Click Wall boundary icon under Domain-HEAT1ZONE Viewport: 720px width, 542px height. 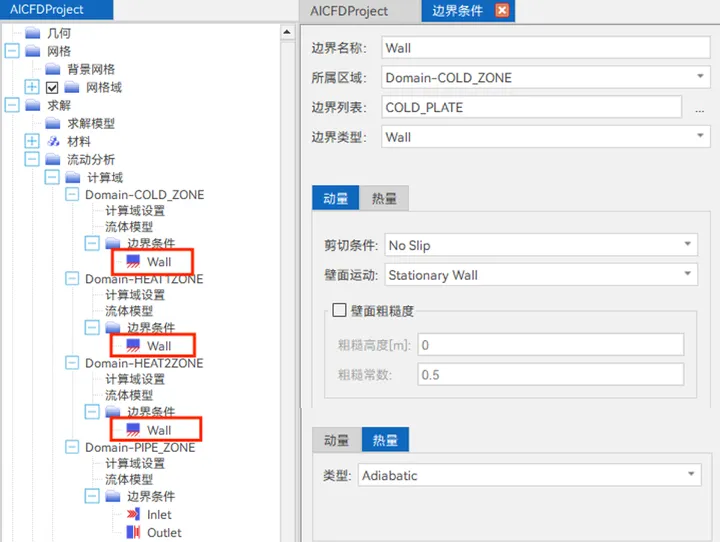coord(133,345)
